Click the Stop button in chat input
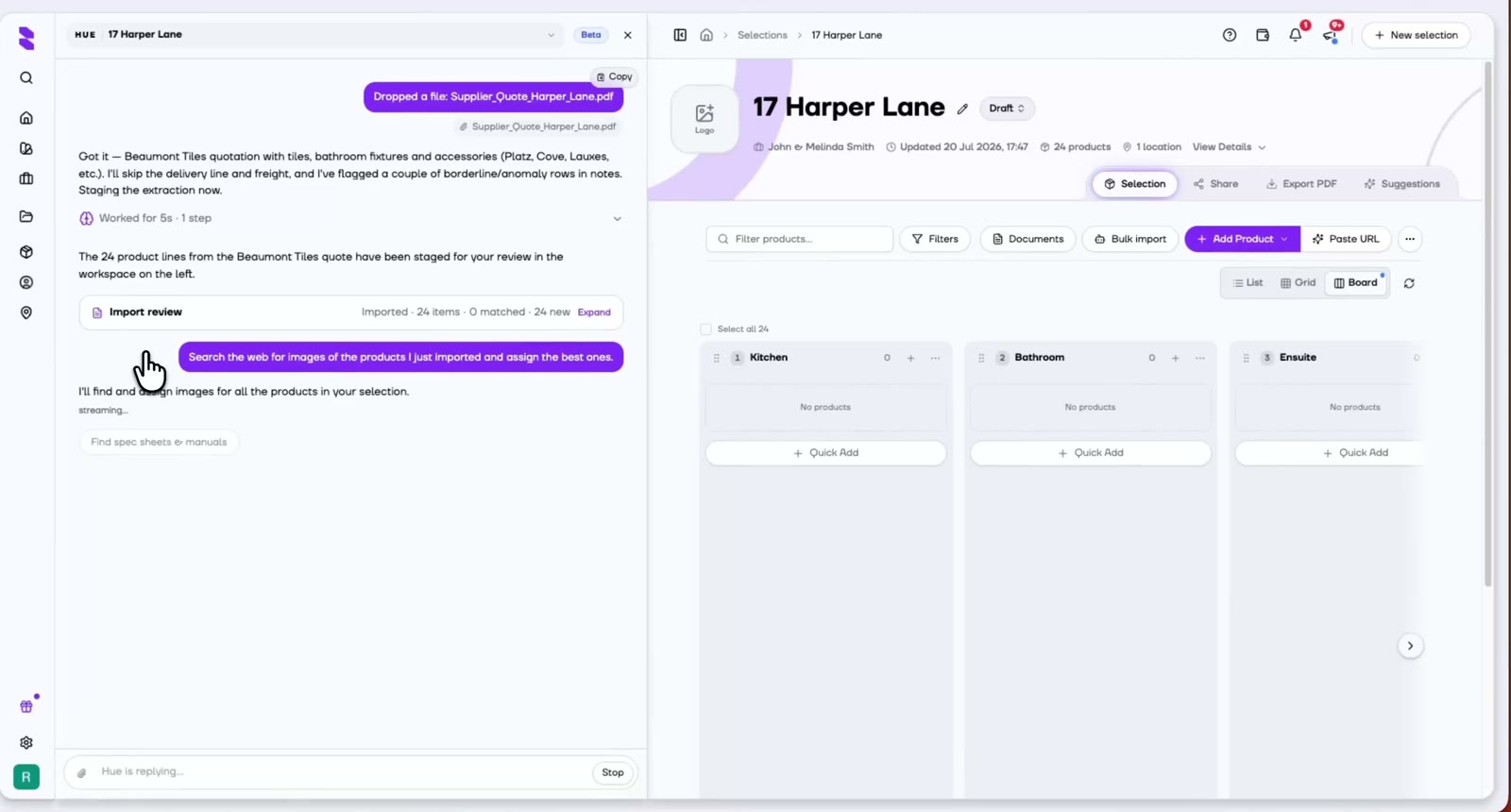The height and width of the screenshot is (812, 1511). coord(613,772)
